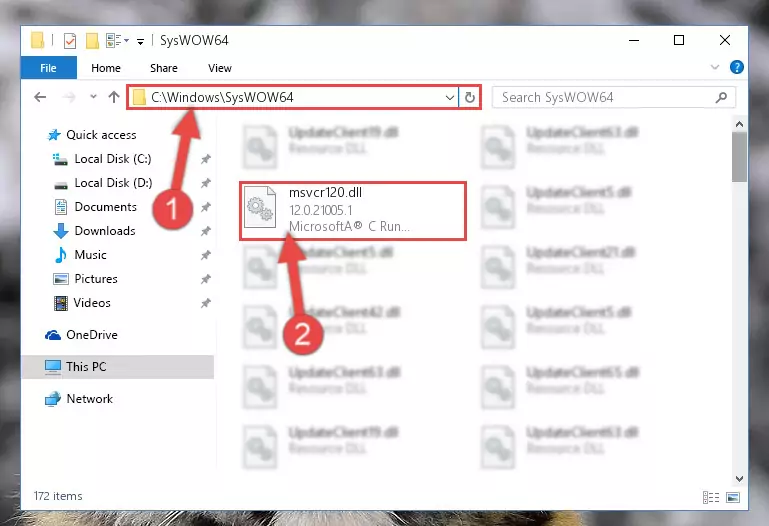Open the Explorer Help icon
Image resolution: width=769 pixels, height=526 pixels.
pos(737,67)
